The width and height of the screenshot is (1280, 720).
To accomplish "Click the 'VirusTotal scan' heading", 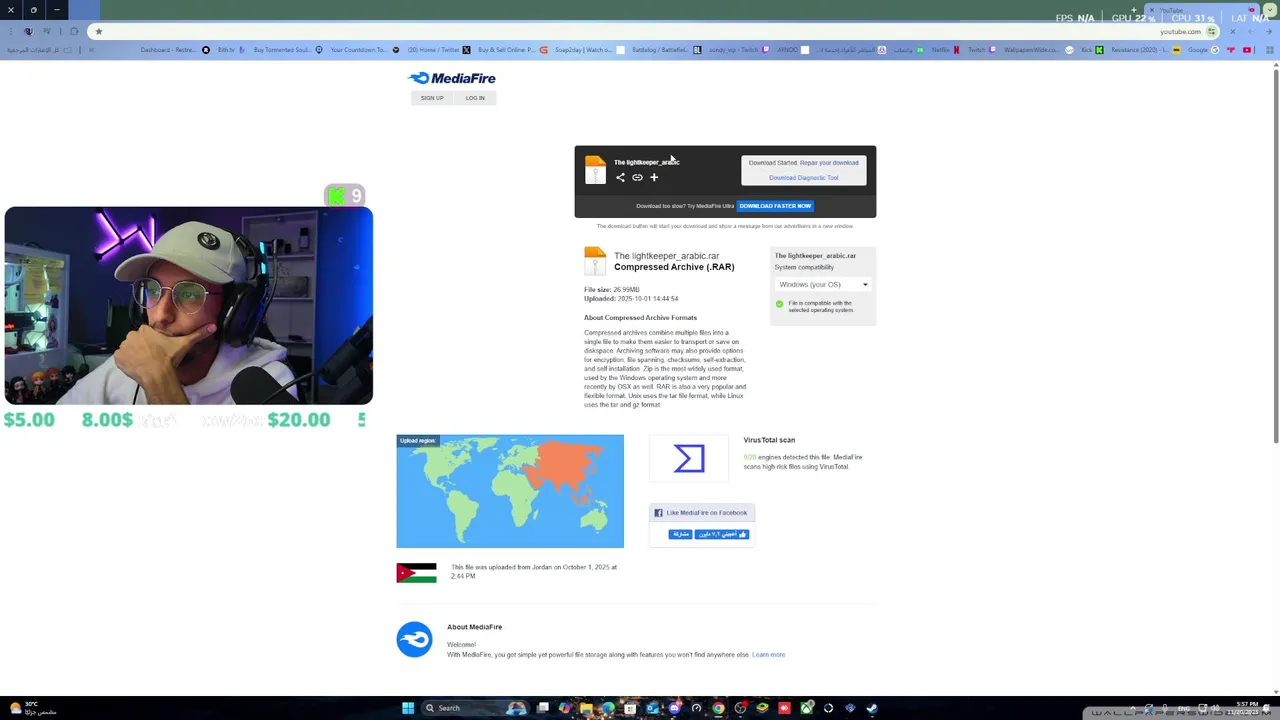I will (769, 440).
